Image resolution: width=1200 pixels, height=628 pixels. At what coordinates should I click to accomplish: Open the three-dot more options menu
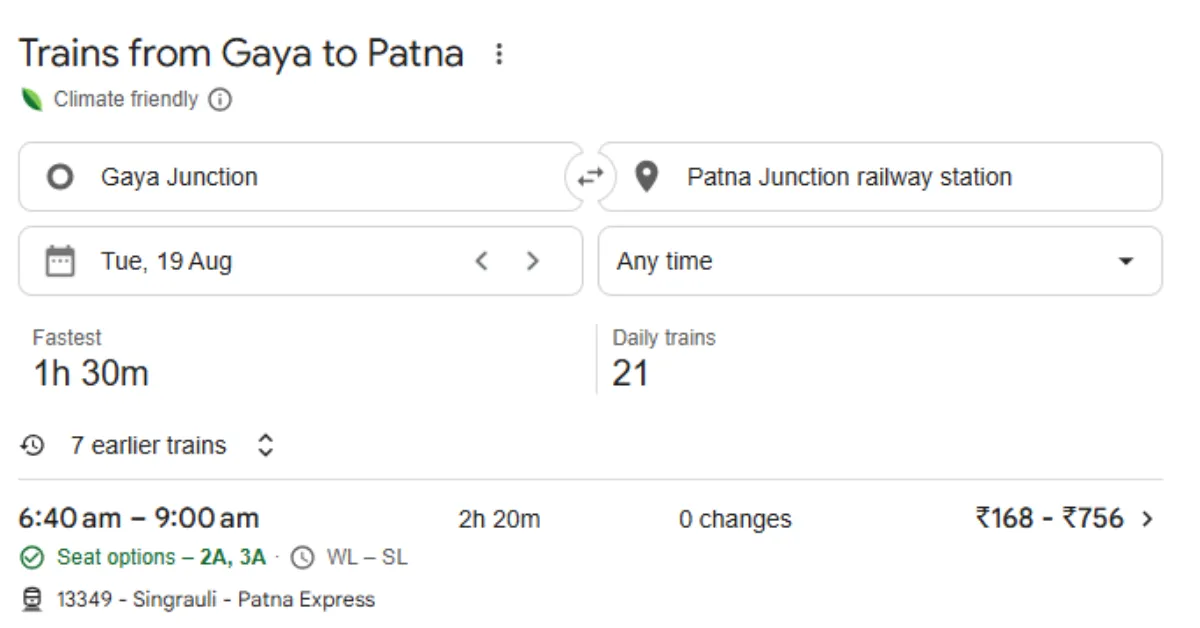click(499, 54)
